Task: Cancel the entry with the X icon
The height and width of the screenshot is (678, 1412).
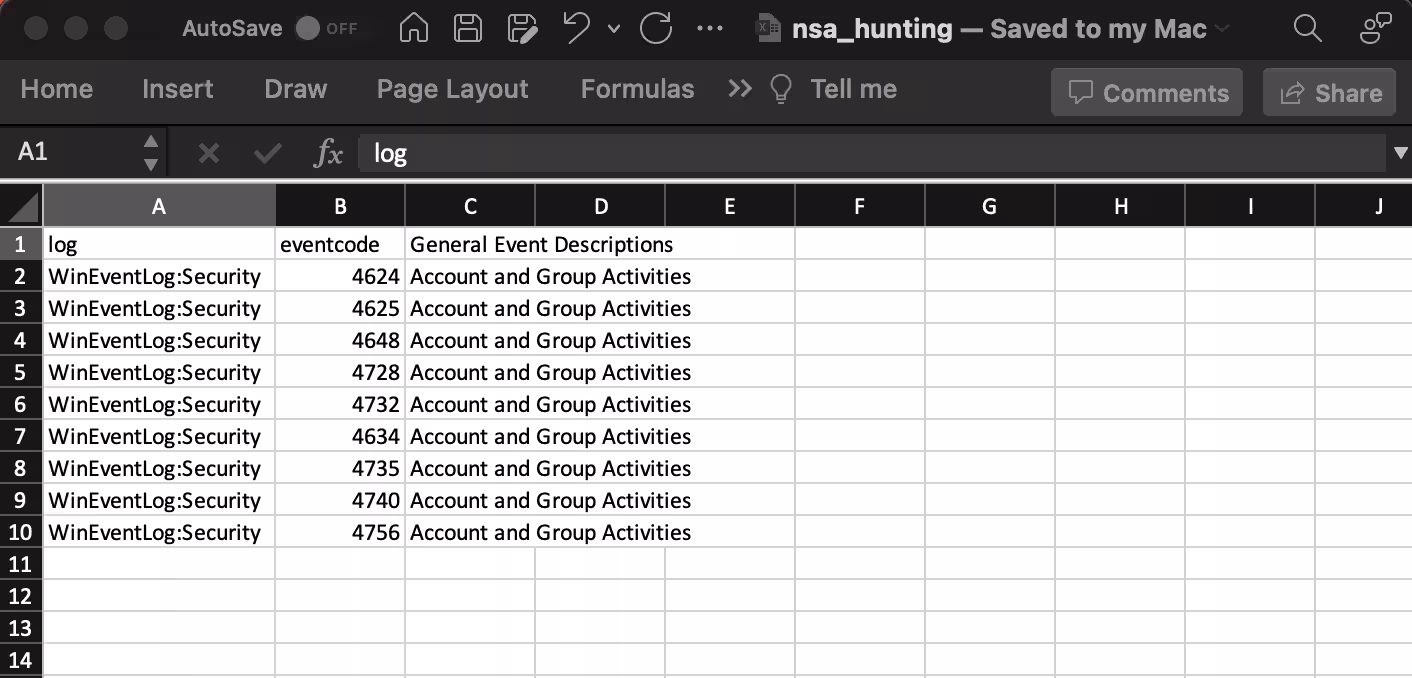Action: pyautogui.click(x=208, y=153)
